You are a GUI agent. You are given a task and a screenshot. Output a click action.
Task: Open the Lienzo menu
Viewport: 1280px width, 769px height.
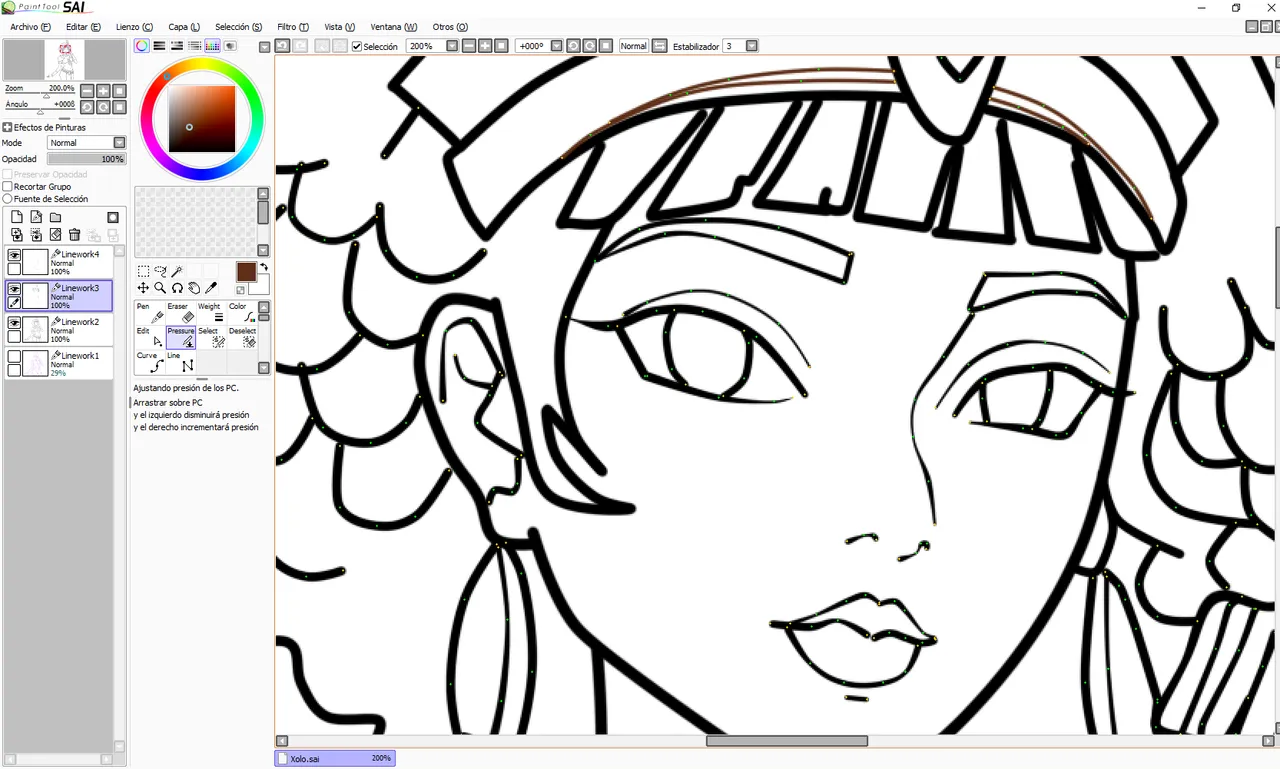click(x=134, y=27)
